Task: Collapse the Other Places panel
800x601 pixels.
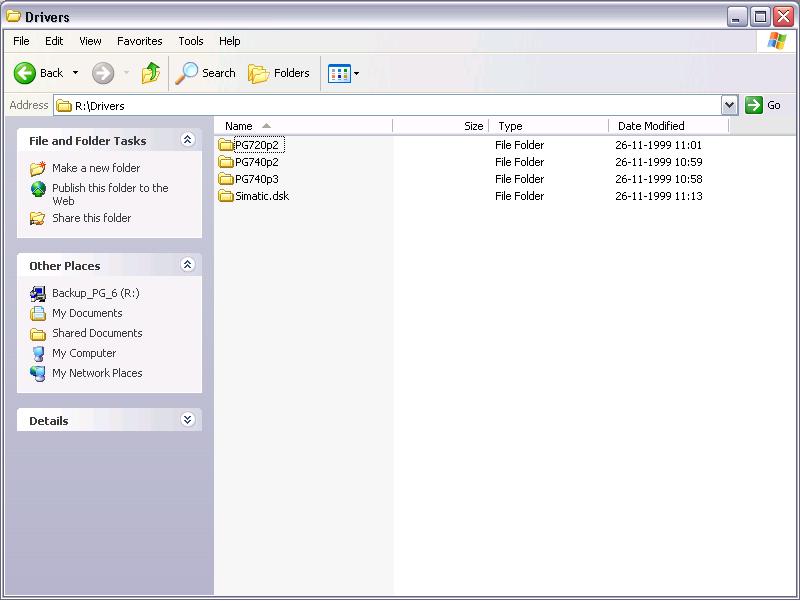Action: [187, 265]
